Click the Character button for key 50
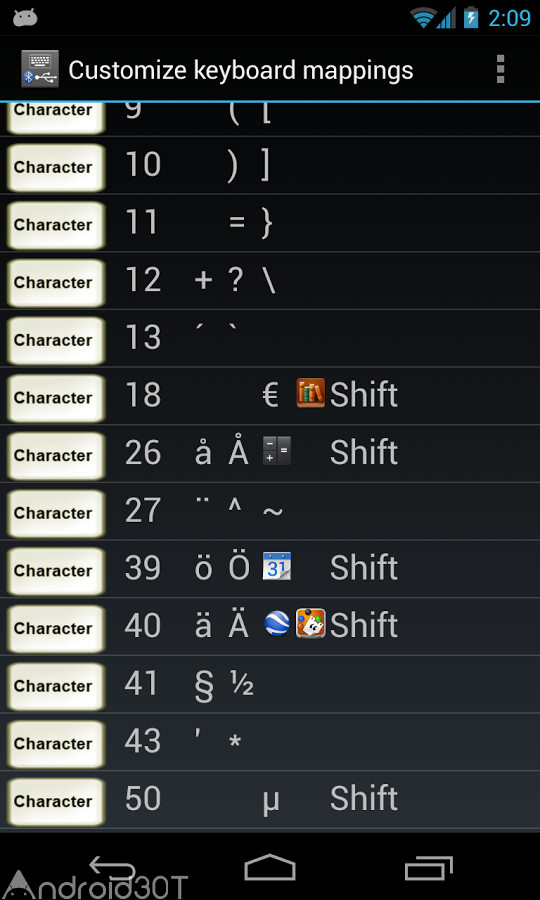This screenshot has height=900, width=540. (56, 801)
